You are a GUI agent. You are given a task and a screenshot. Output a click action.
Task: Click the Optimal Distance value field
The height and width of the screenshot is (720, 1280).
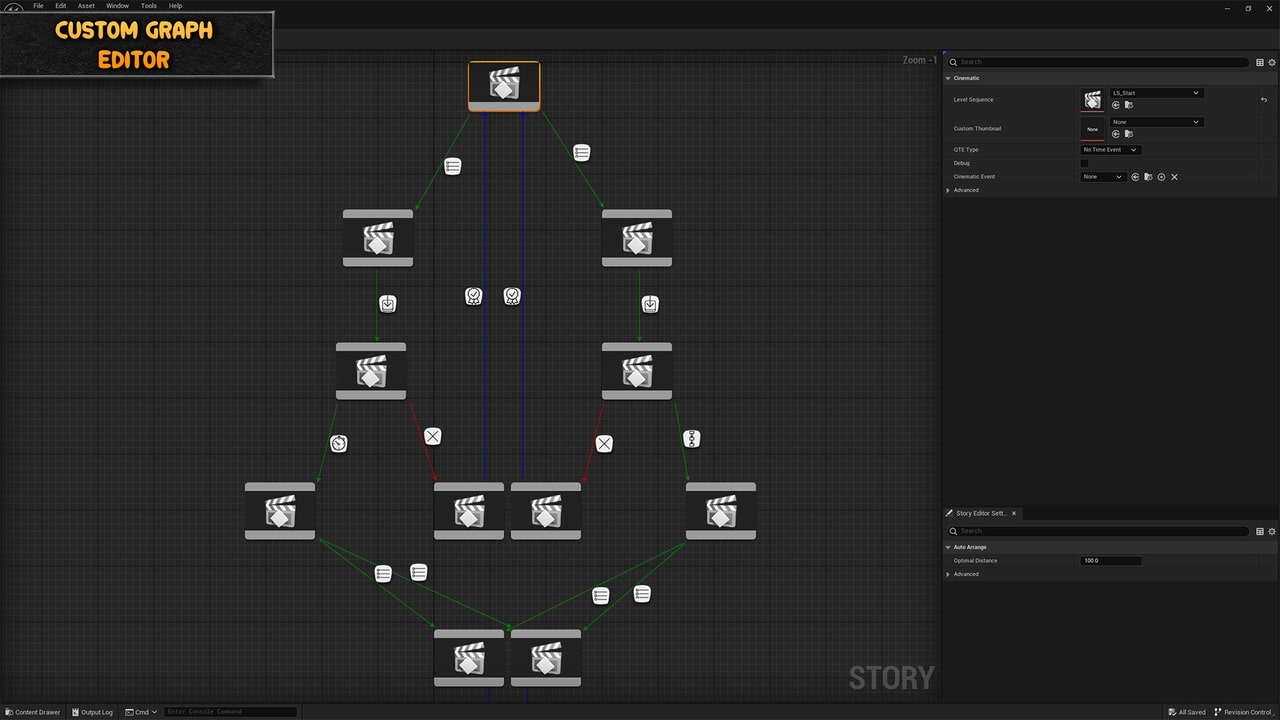pos(1110,561)
